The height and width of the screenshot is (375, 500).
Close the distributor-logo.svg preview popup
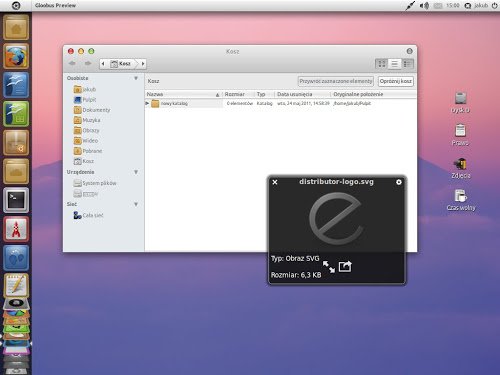pyautogui.click(x=275, y=182)
